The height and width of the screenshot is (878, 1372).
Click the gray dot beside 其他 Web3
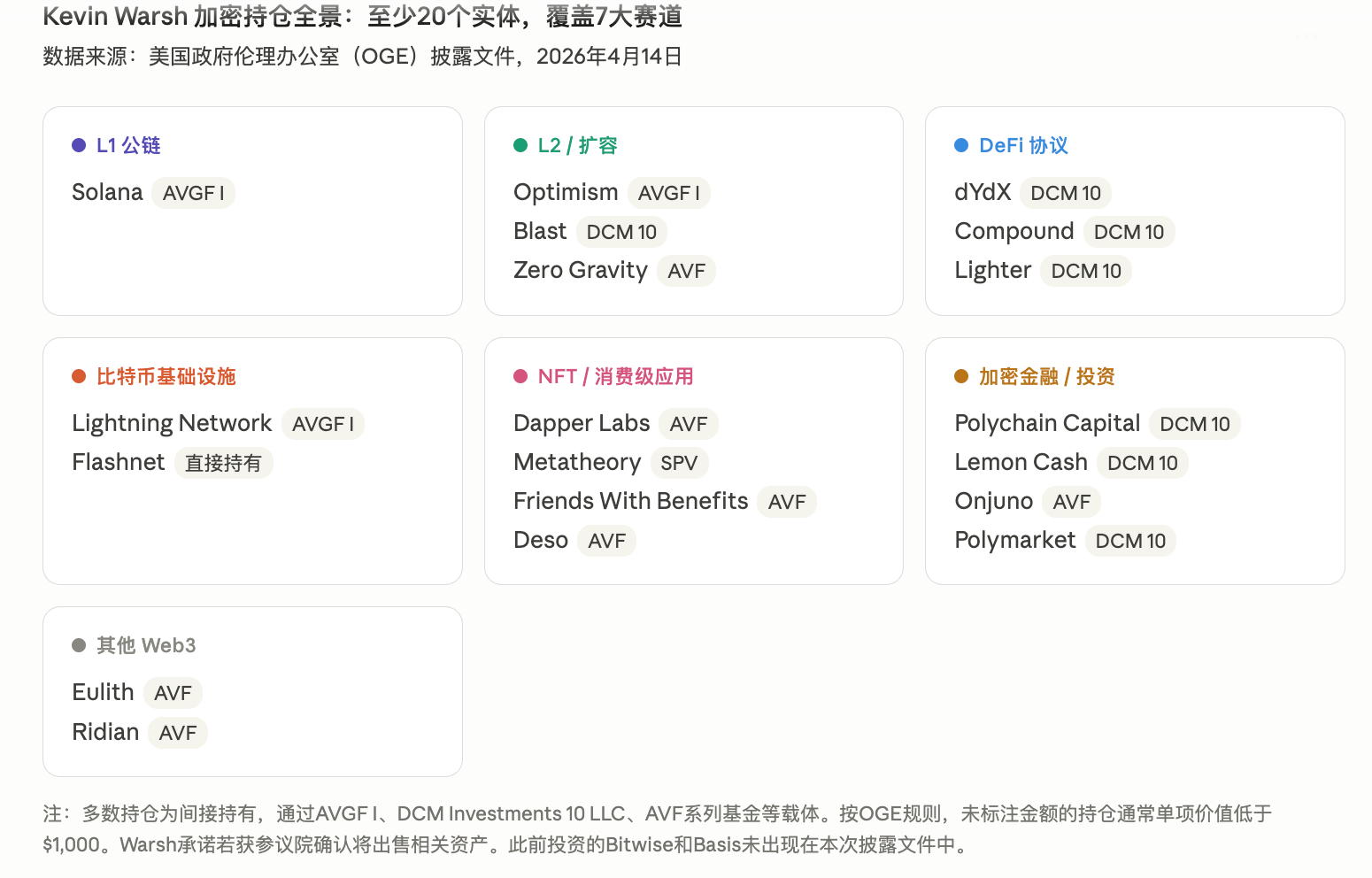click(79, 645)
